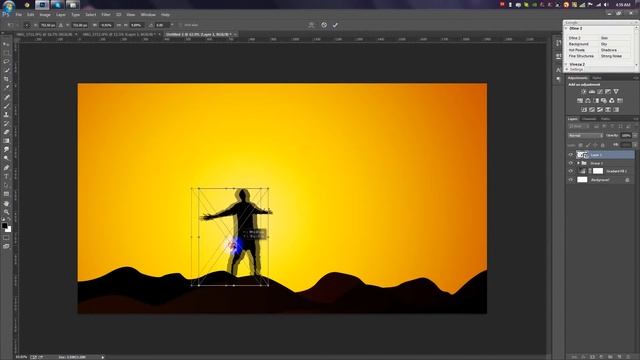Select the Lasso tool
Viewport: 640px width, 360px height.
[6, 62]
